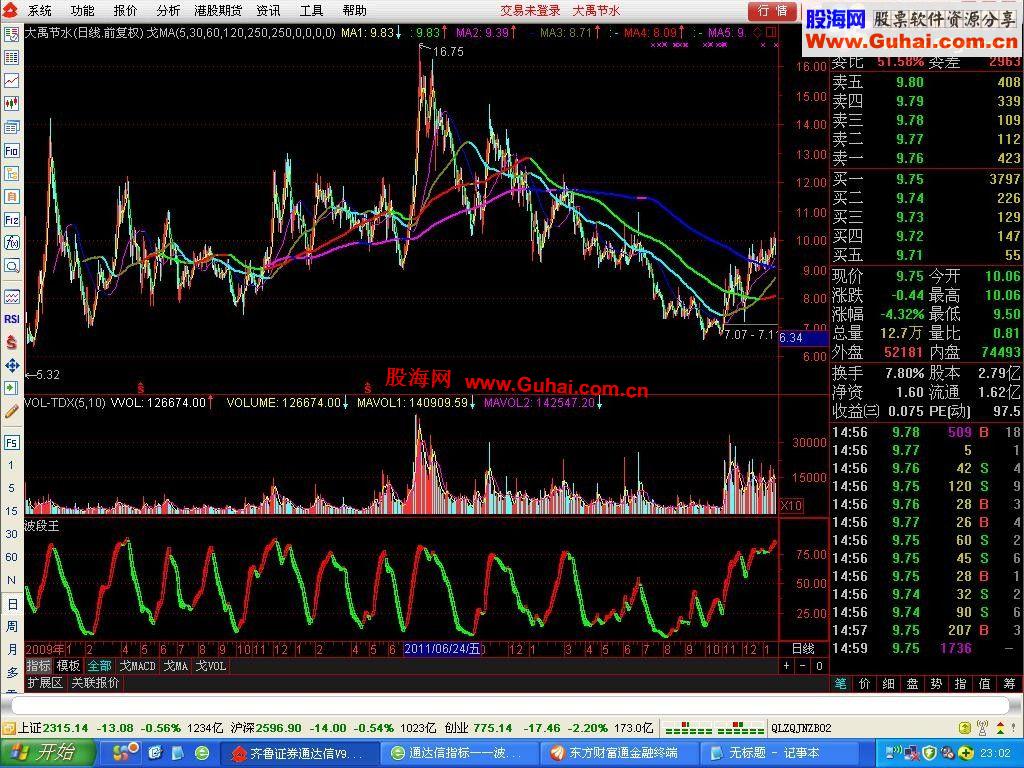Open the f(x) formula manager icon
This screenshot has height=768, width=1024.
[11, 243]
